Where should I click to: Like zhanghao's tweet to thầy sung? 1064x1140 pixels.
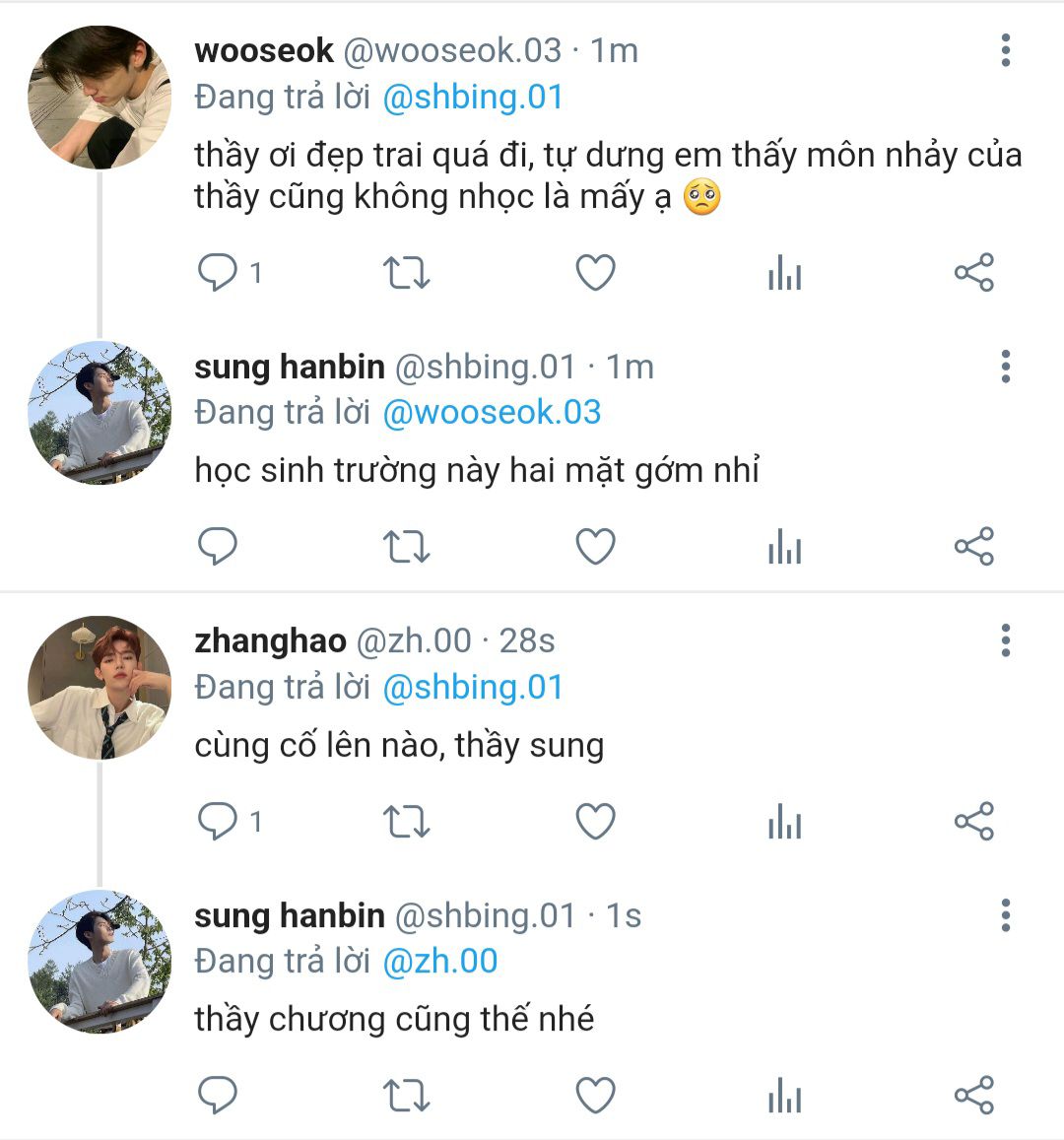click(595, 822)
